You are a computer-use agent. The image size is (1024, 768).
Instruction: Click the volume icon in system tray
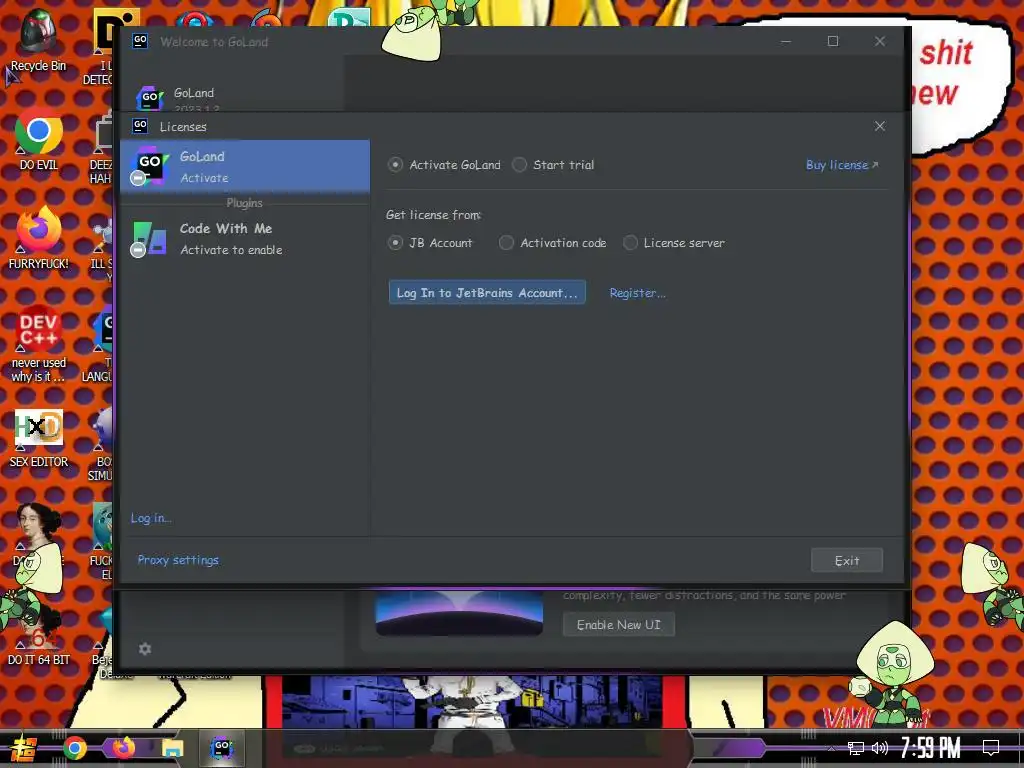click(x=880, y=748)
